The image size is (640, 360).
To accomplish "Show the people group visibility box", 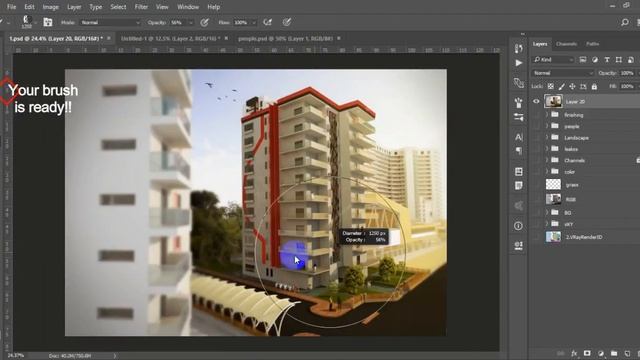I will [x=536, y=126].
